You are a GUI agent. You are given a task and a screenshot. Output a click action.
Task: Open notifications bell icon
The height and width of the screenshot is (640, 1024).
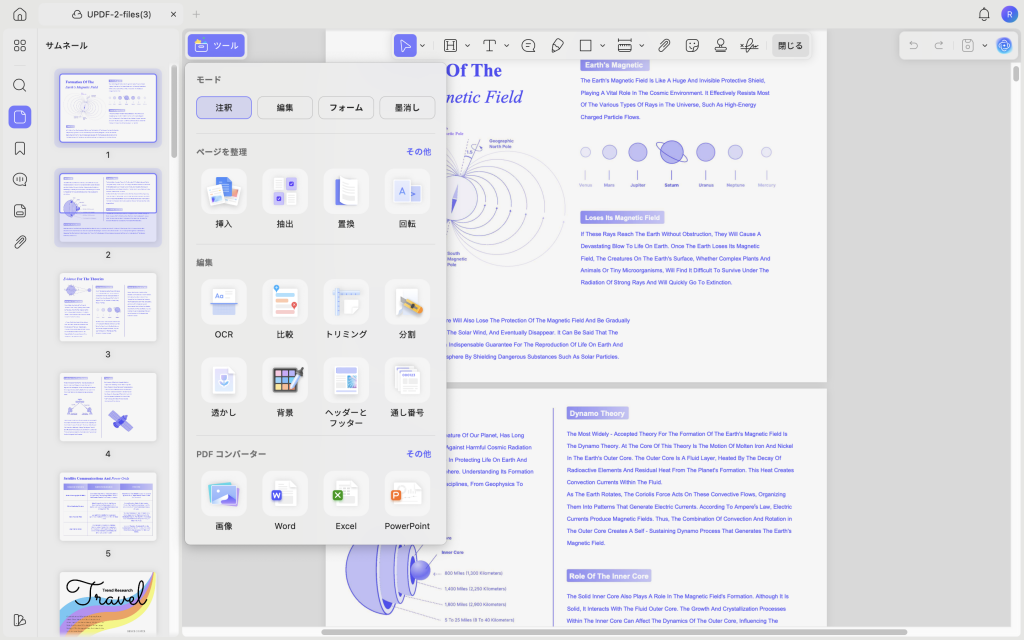[x=984, y=14]
